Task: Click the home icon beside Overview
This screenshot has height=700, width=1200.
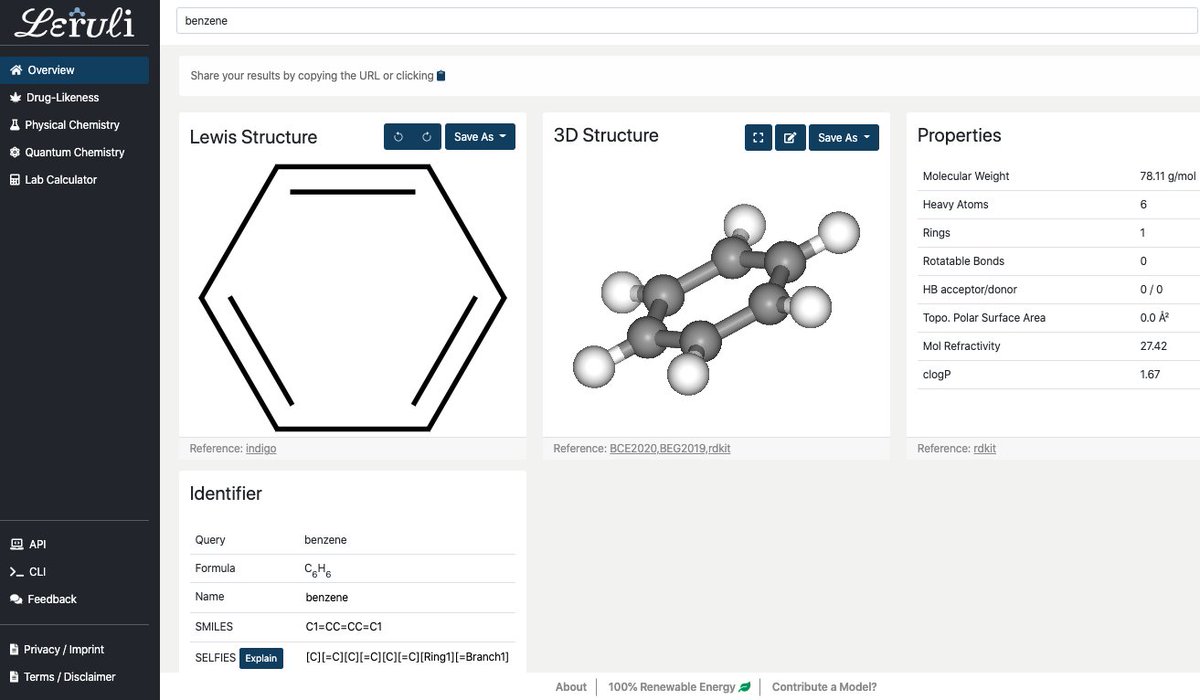Action: (15, 70)
